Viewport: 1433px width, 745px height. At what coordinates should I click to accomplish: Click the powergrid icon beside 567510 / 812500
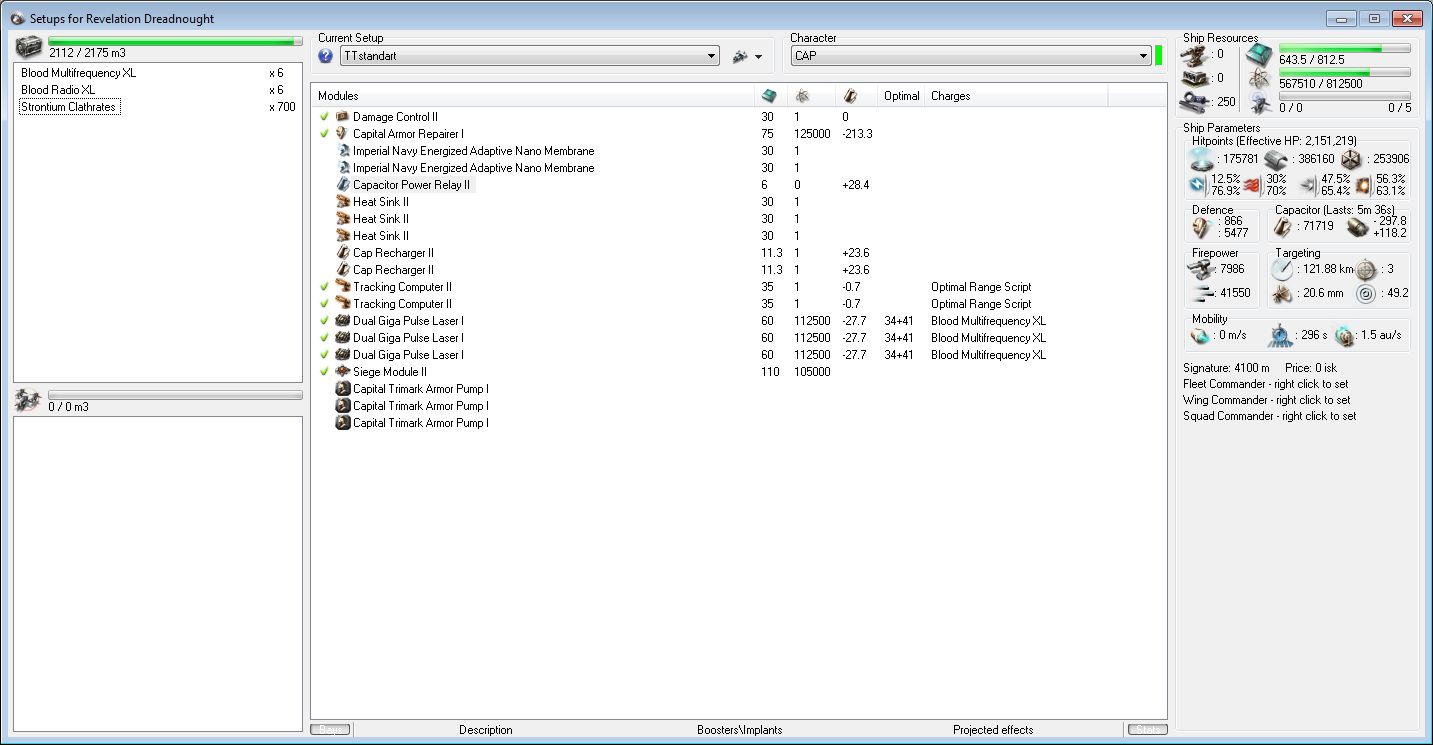(1259, 78)
